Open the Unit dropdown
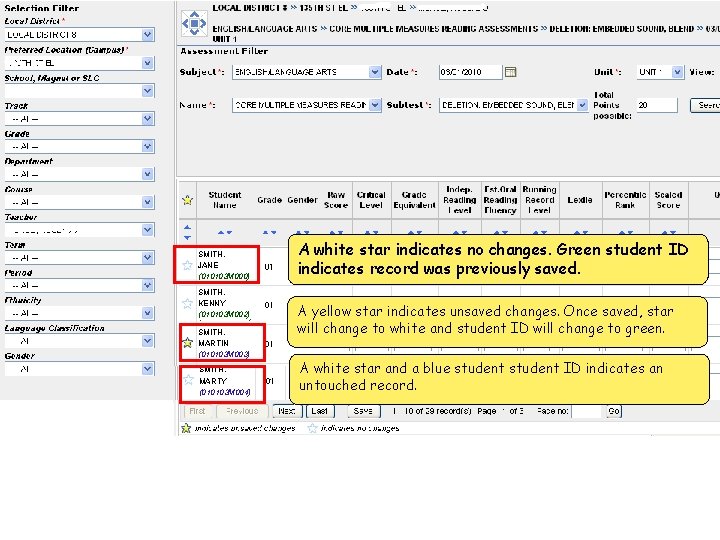Screen dimensions: 720x540 pyautogui.click(x=677, y=72)
